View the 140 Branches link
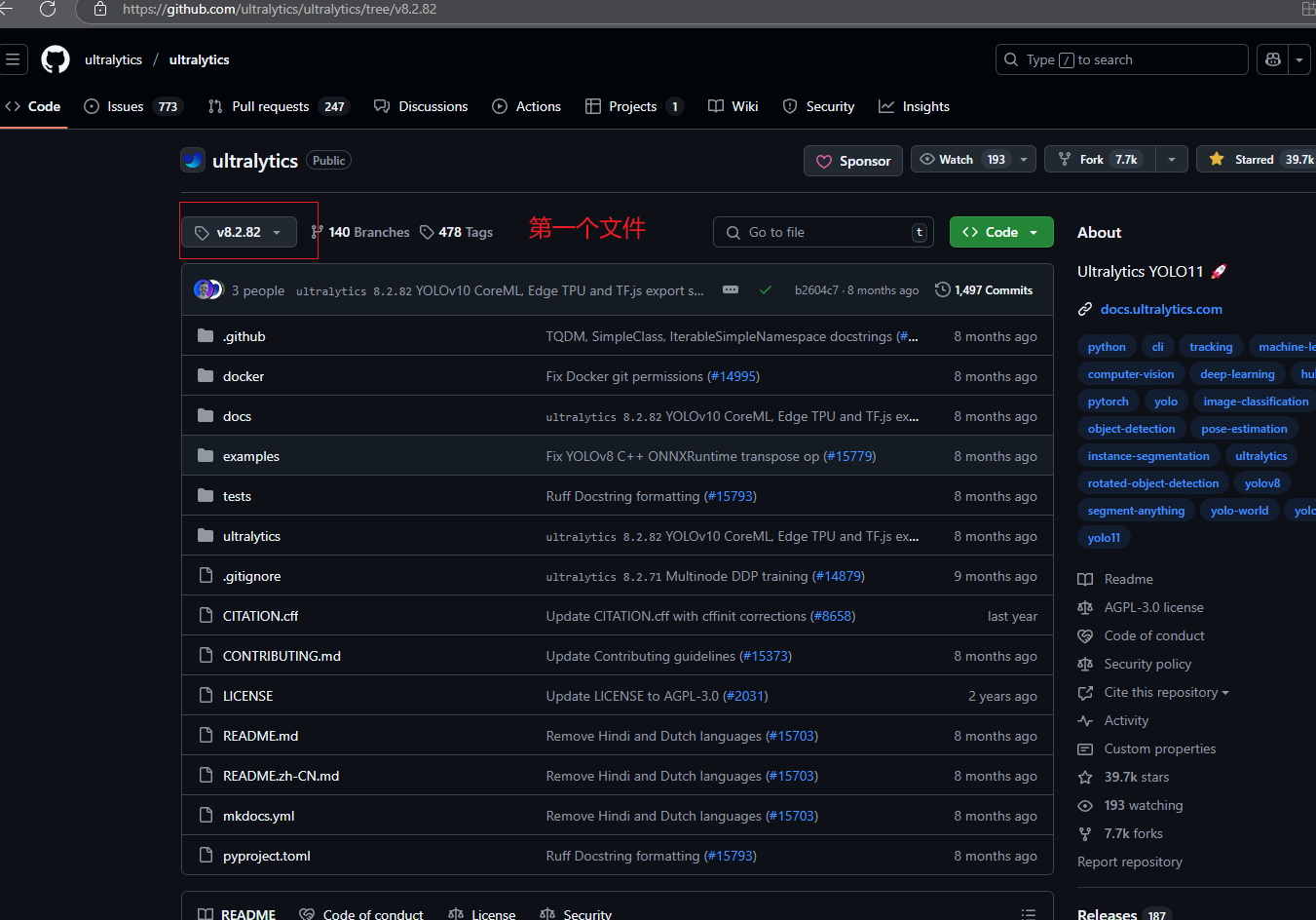The height and width of the screenshot is (920, 1316). 360,232
